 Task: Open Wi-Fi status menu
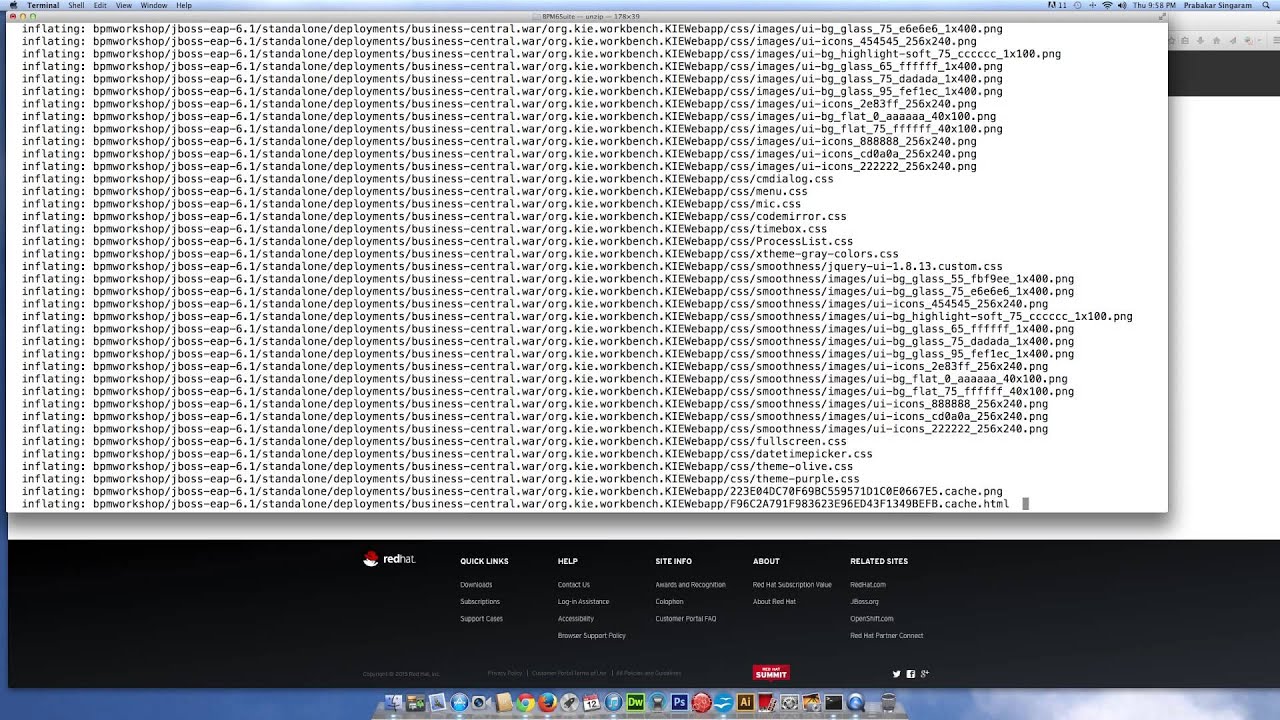pos(1107,6)
